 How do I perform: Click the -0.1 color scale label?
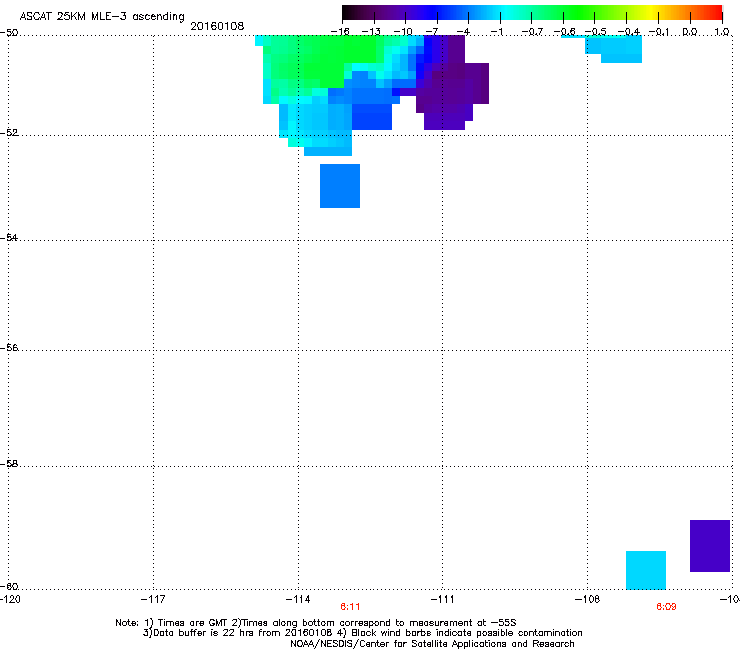pos(659,32)
